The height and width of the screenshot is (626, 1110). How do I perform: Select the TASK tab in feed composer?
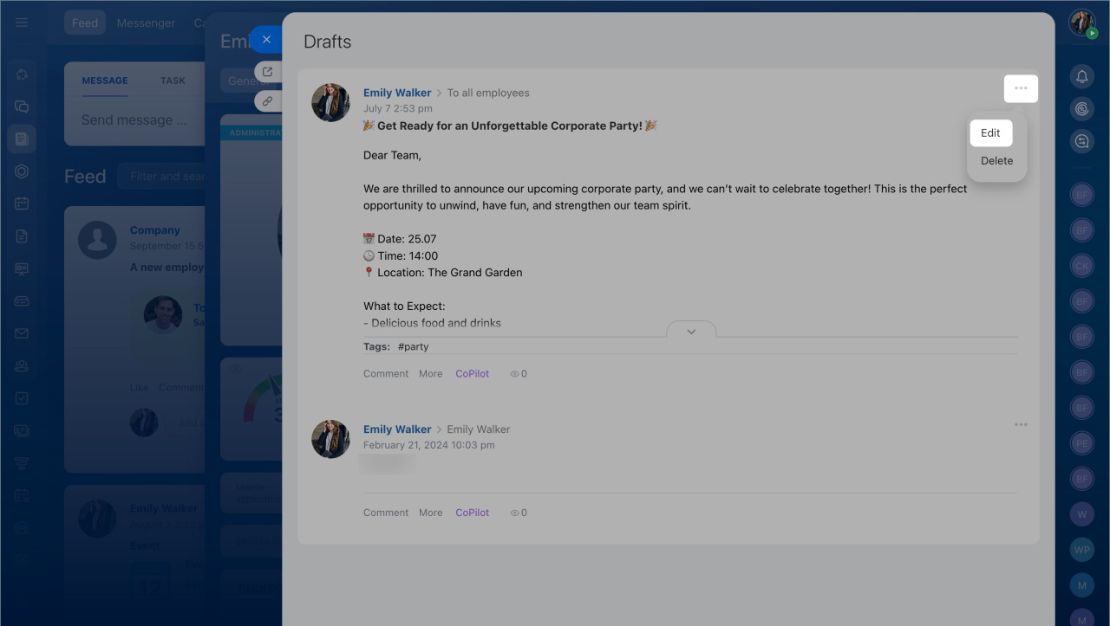coord(173,81)
